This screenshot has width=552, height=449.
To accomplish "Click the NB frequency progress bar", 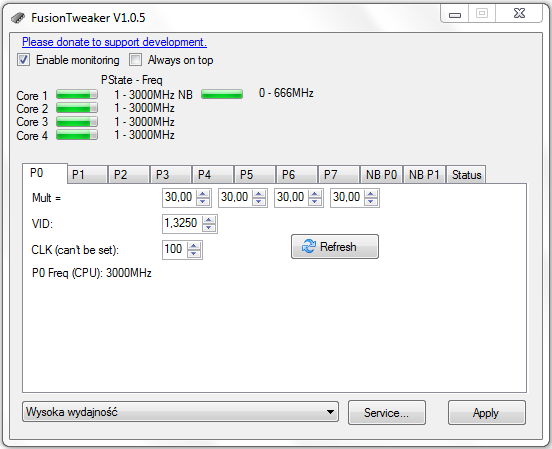I will (x=222, y=94).
